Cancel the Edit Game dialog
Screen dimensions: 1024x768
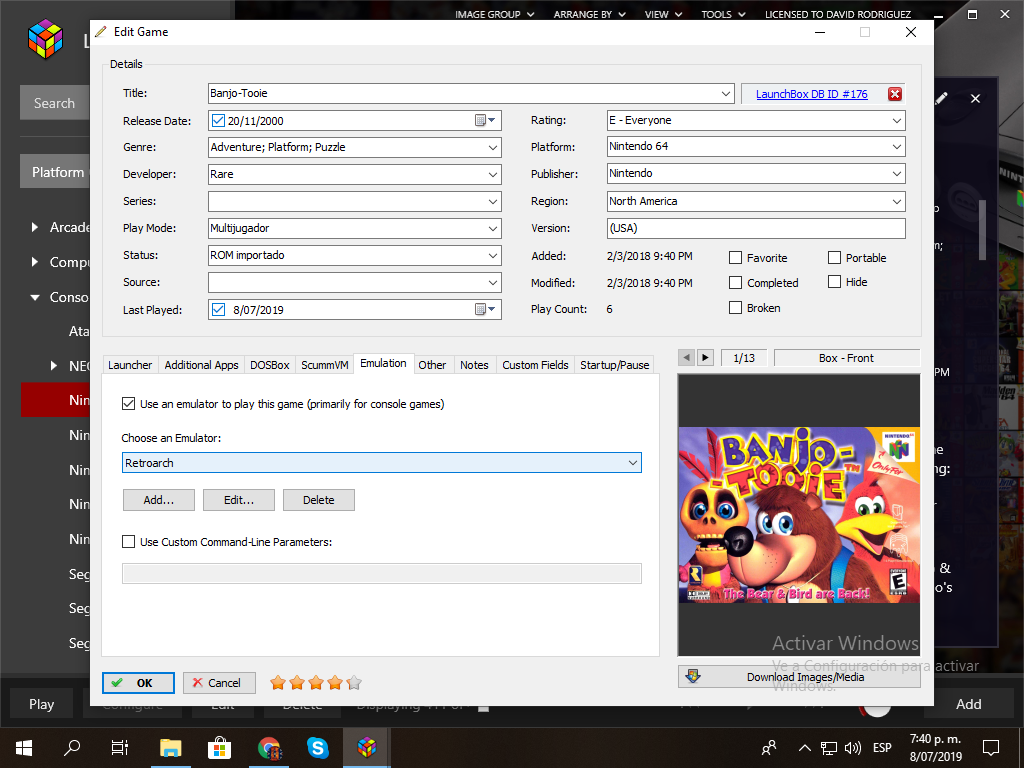219,682
